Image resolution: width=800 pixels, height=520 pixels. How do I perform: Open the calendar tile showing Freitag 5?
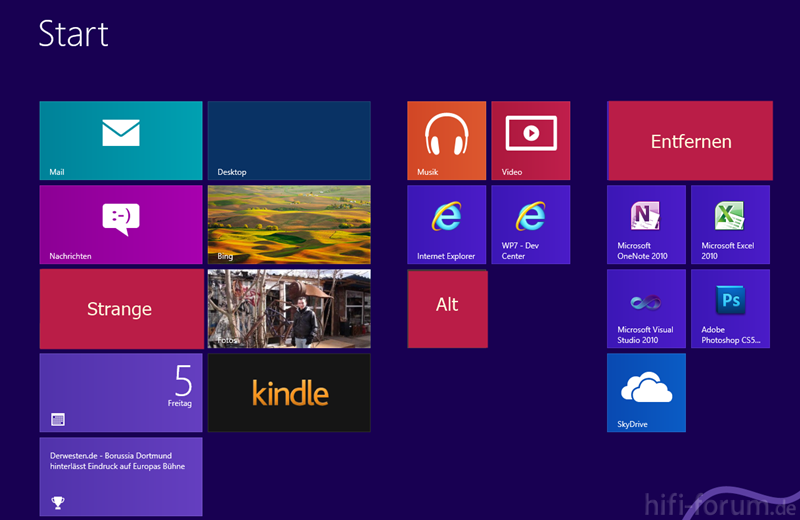pos(121,392)
